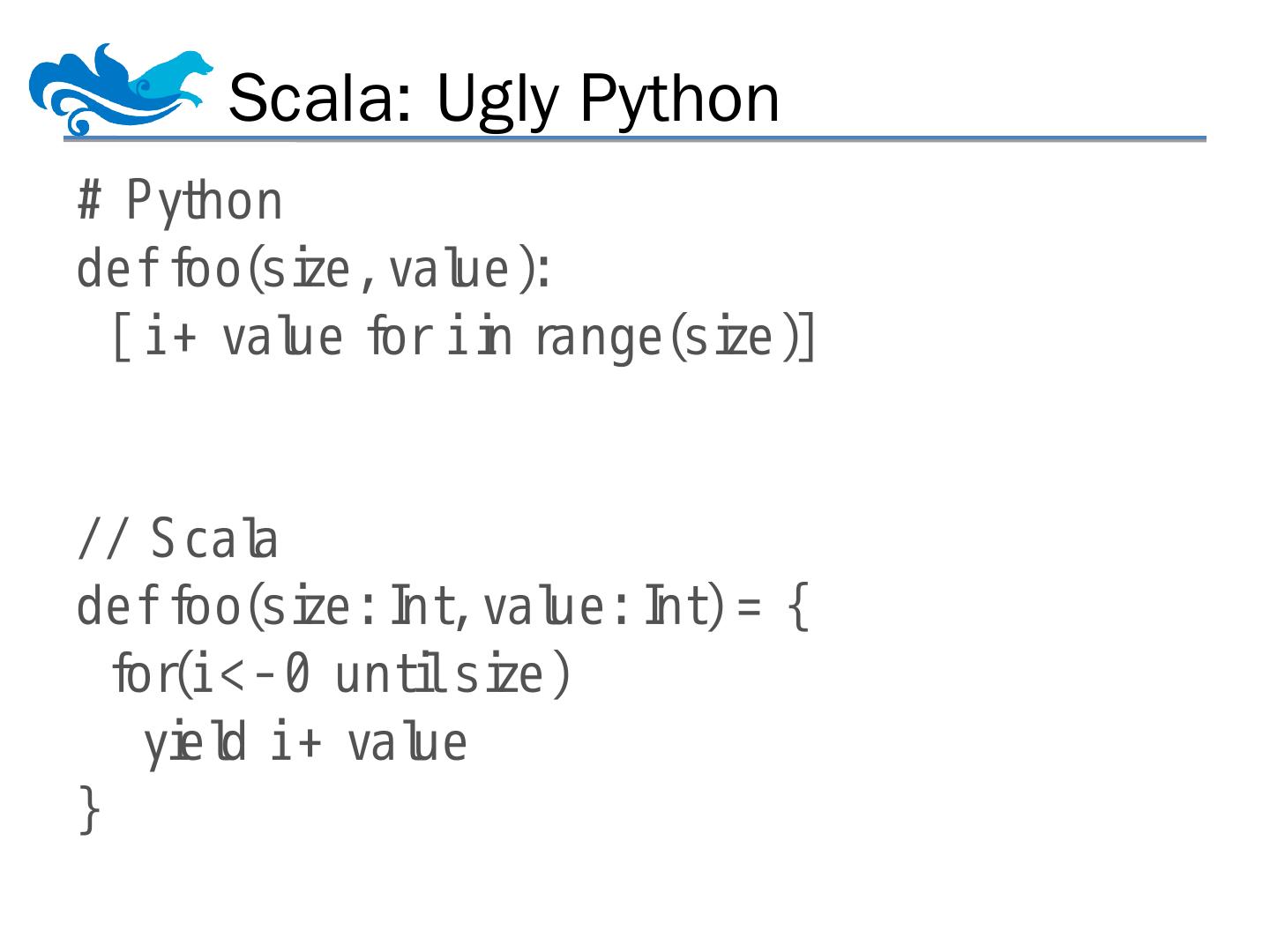Click the "# Python" comment line
The image size is (1270, 952).
tap(180, 201)
